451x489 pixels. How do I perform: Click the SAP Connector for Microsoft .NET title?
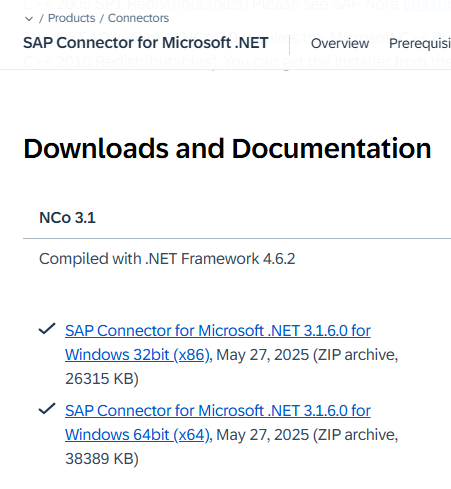click(x=146, y=43)
